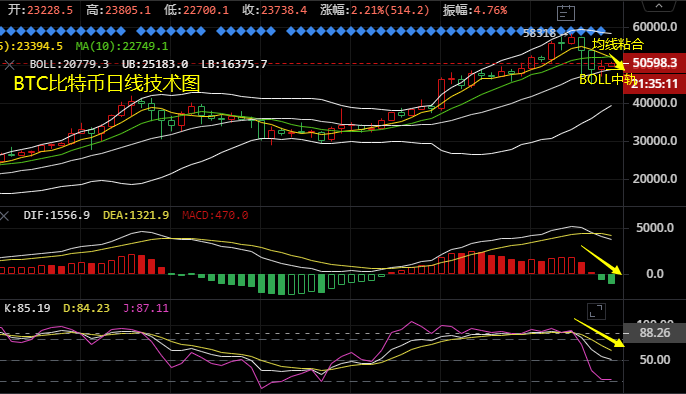The width and height of the screenshot is (686, 394).
Task: Collapse the panel with the top chevron
Action: coord(659,6)
